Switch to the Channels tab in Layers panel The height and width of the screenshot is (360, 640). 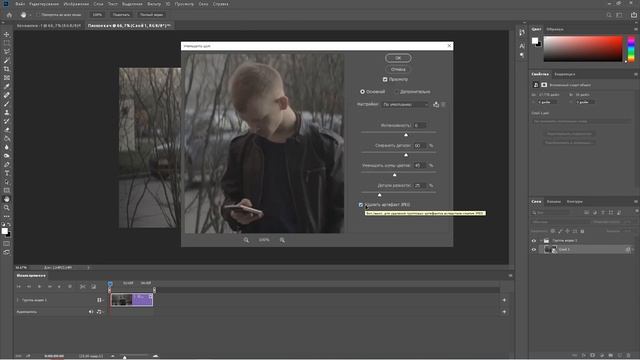pyautogui.click(x=553, y=202)
